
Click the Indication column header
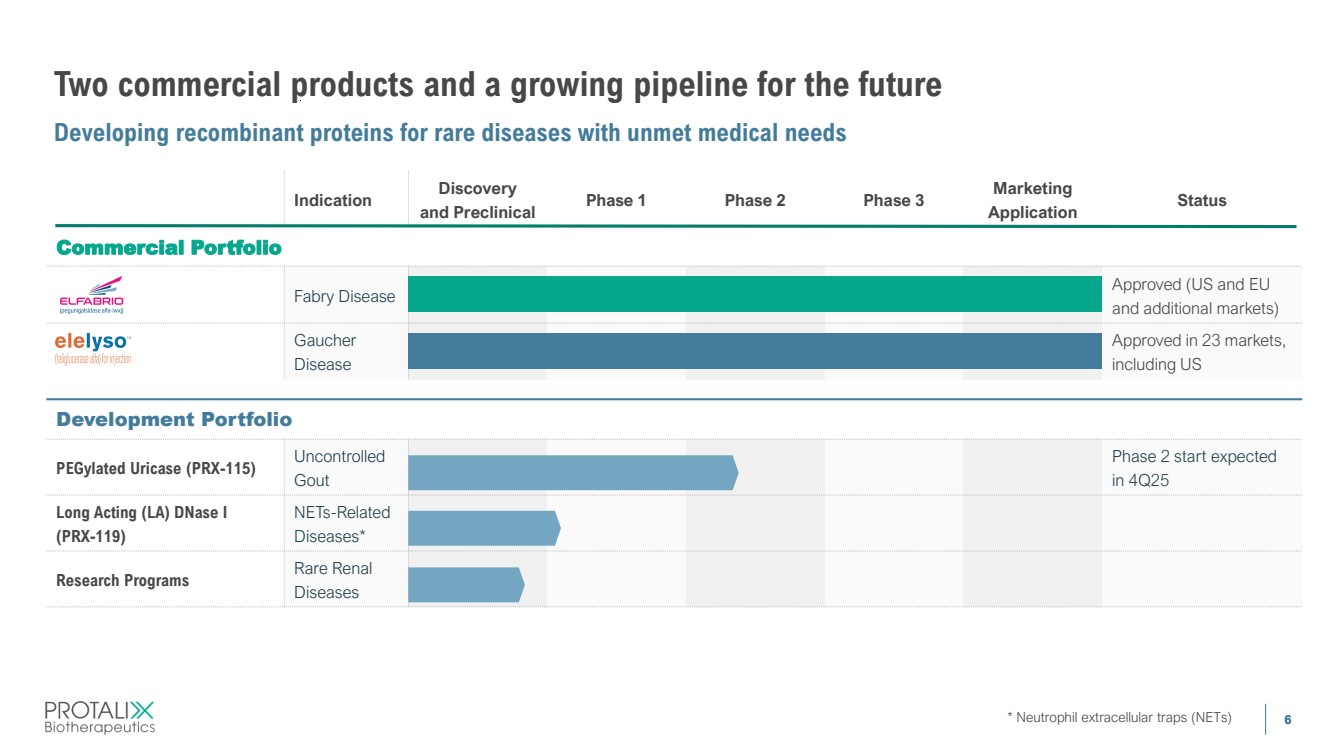(333, 200)
